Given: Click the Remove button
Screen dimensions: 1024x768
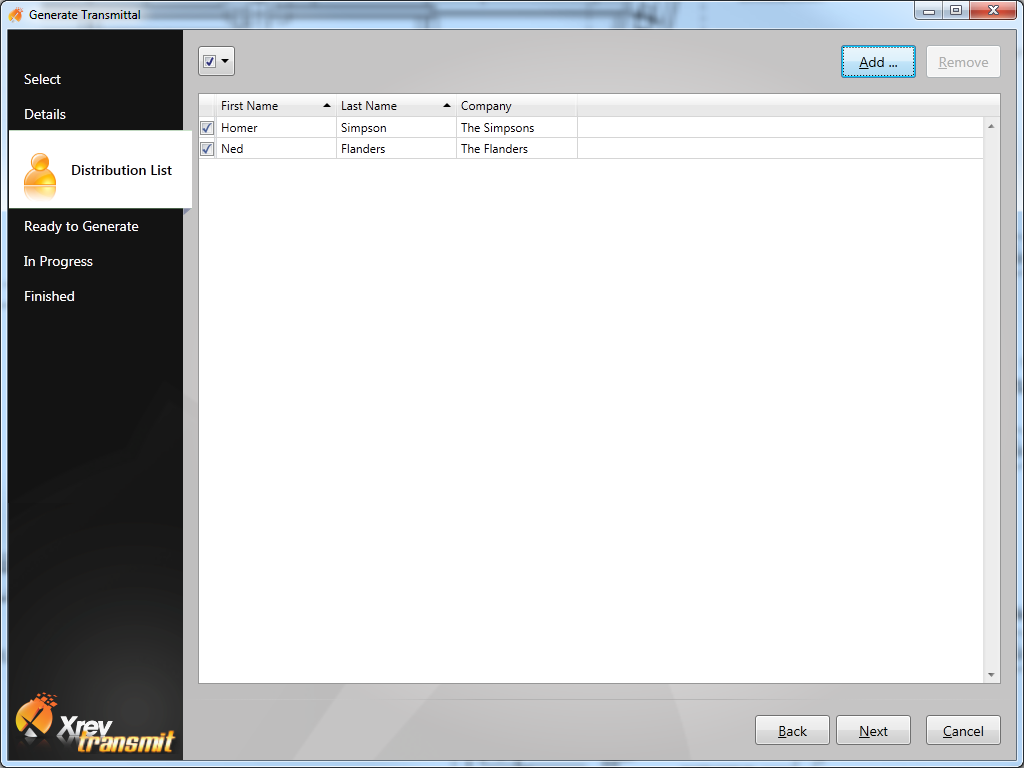Looking at the screenshot, I should 963,62.
